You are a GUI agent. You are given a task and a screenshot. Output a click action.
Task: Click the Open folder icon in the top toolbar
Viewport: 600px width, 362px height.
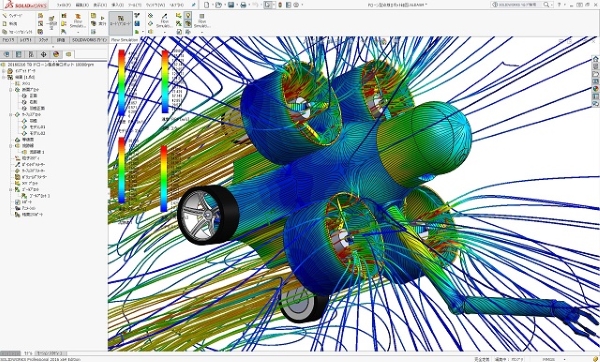[218, 5]
